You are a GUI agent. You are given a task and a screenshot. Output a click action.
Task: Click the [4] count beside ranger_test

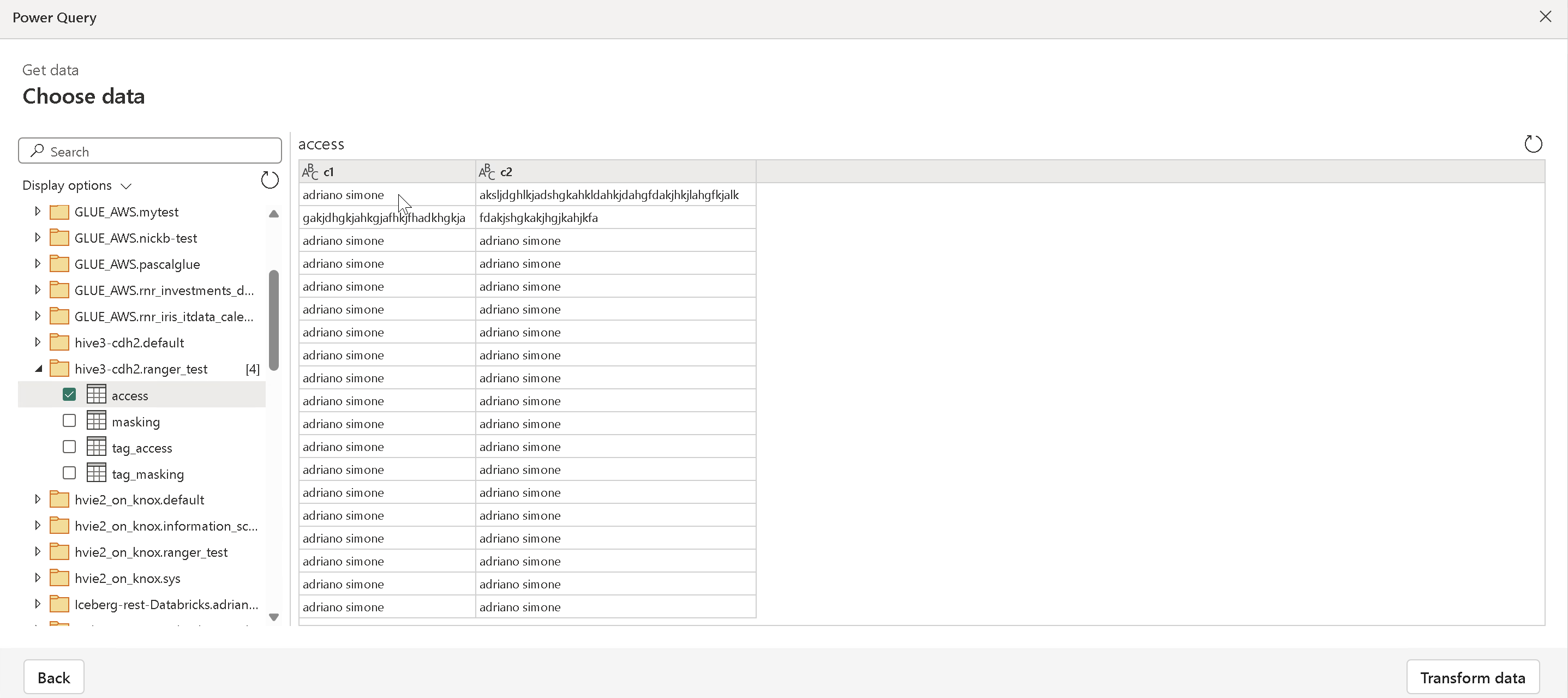253,369
